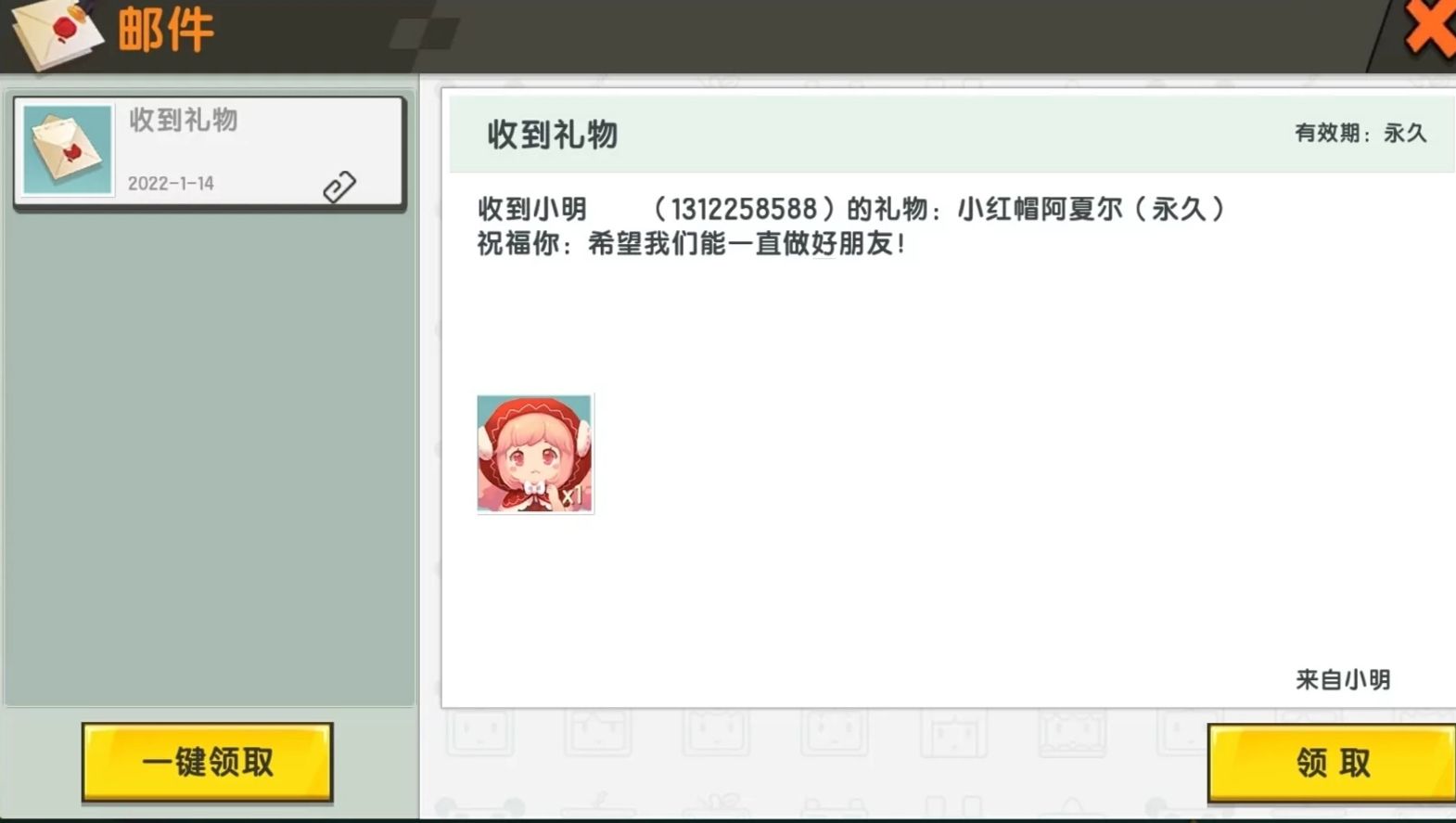
Task: Open the Little Red Riding Hood gift icon
Action: tap(535, 454)
